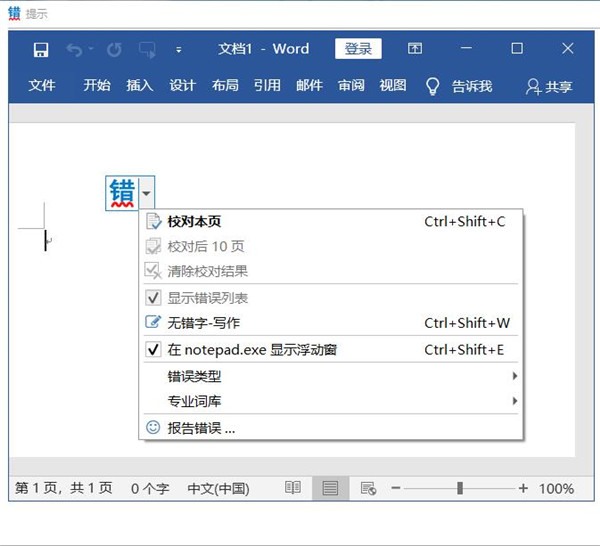This screenshot has width=600, height=546.
Task: Click the small 错 icon beside 提示
Action: point(14,13)
